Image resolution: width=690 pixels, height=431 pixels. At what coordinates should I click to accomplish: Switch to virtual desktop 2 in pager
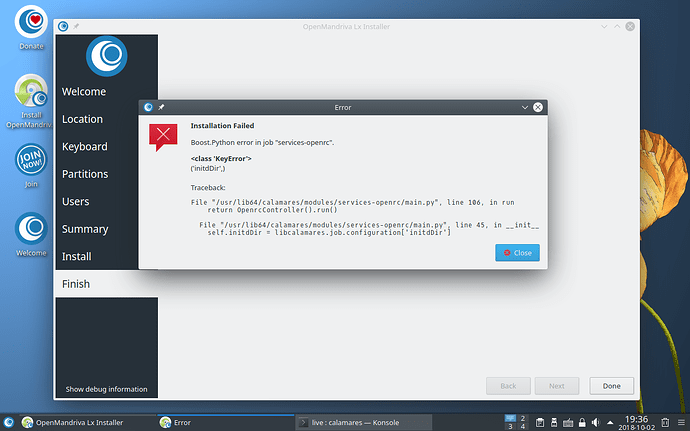pos(523,418)
